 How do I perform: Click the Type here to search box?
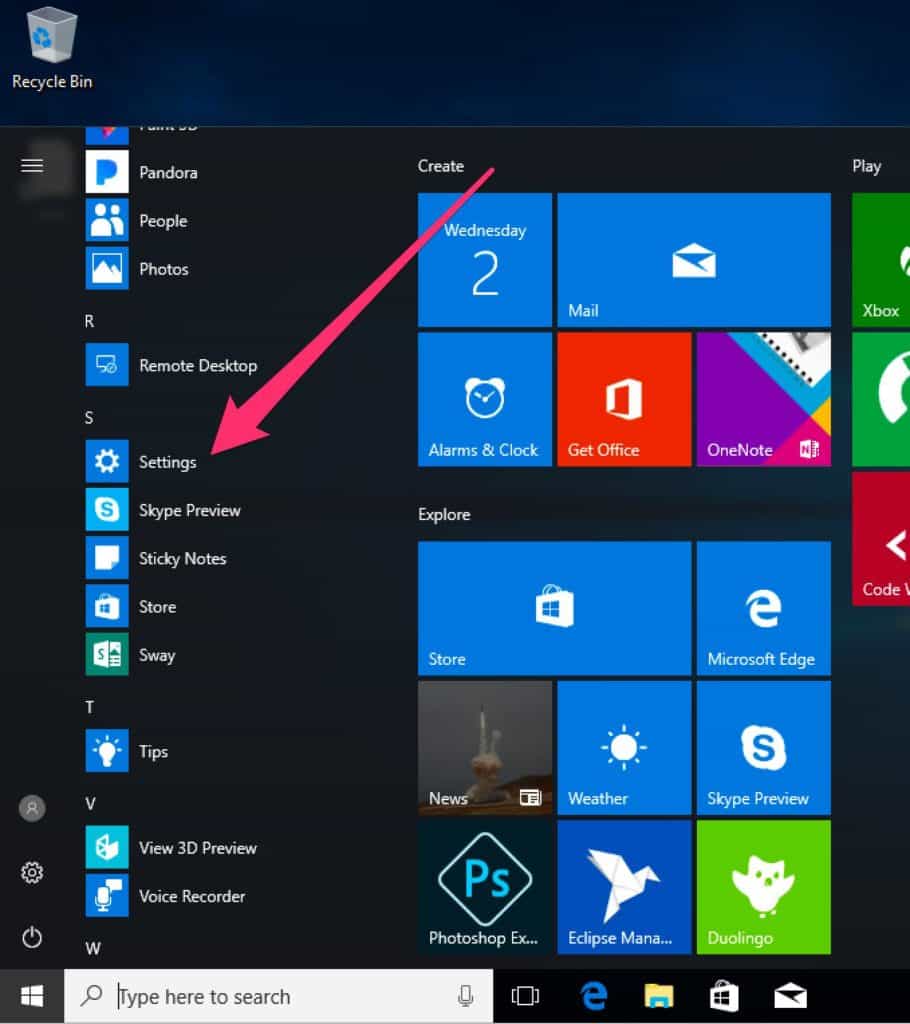pos(279,996)
